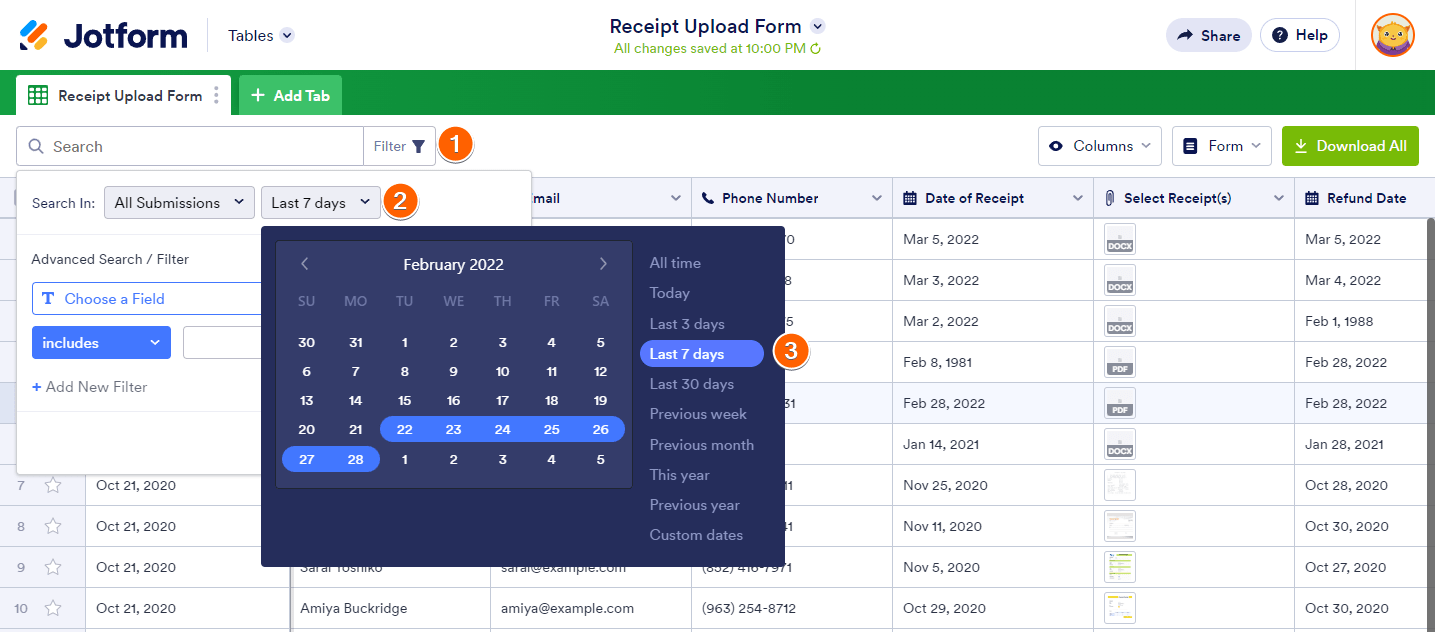1435x632 pixels.
Task: Click the Add Tab button
Action: click(290, 96)
